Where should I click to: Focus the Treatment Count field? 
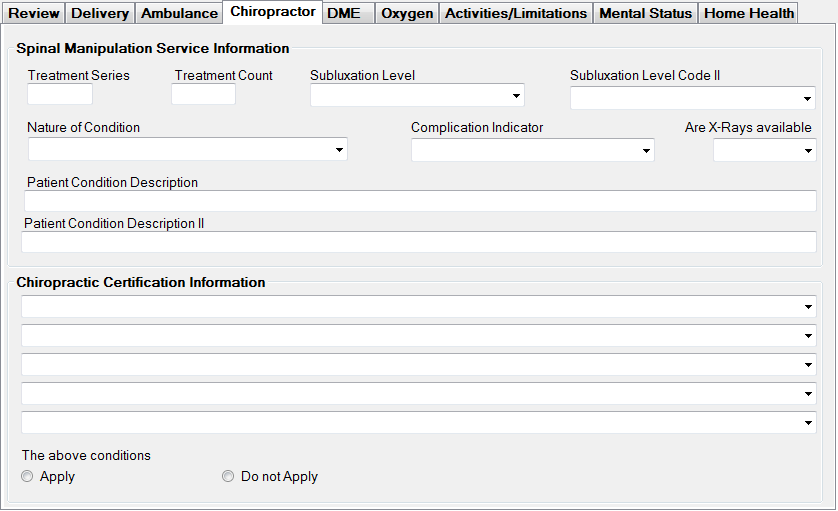click(x=203, y=95)
